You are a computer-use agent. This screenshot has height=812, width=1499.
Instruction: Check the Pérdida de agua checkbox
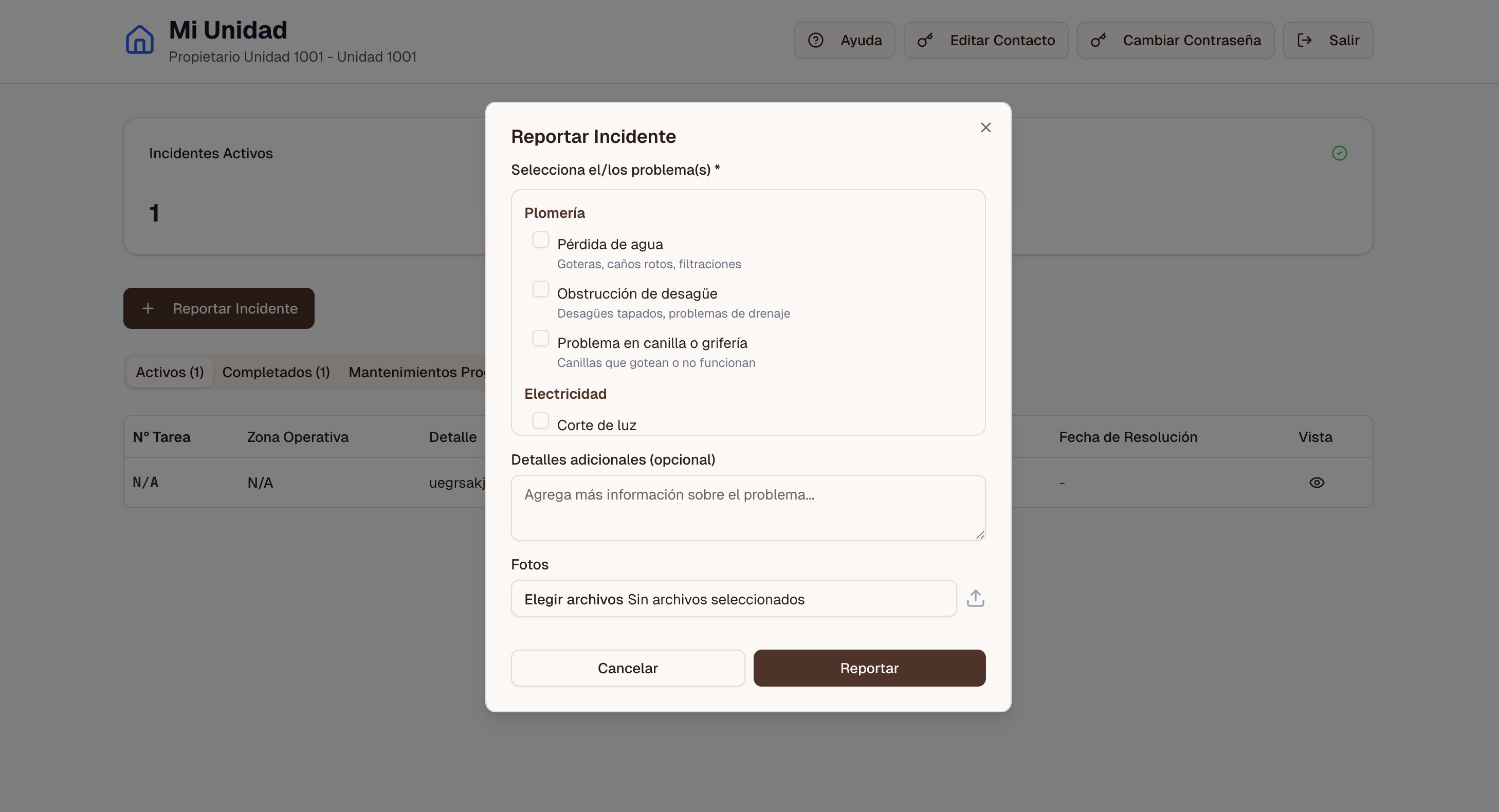tap(541, 239)
